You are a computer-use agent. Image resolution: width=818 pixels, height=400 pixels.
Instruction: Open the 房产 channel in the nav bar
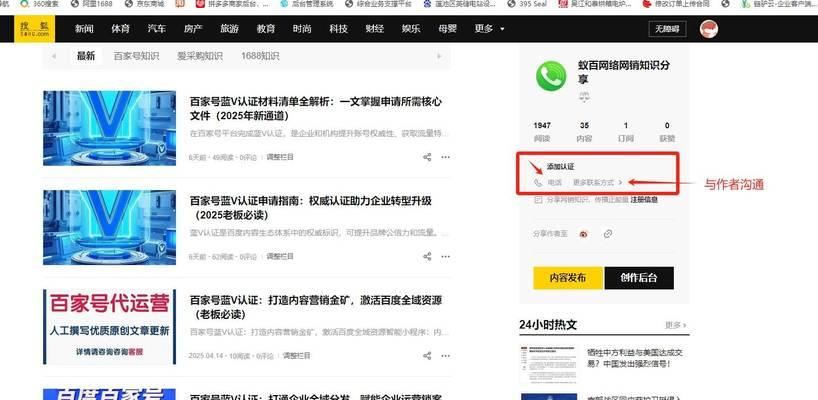click(x=193, y=29)
